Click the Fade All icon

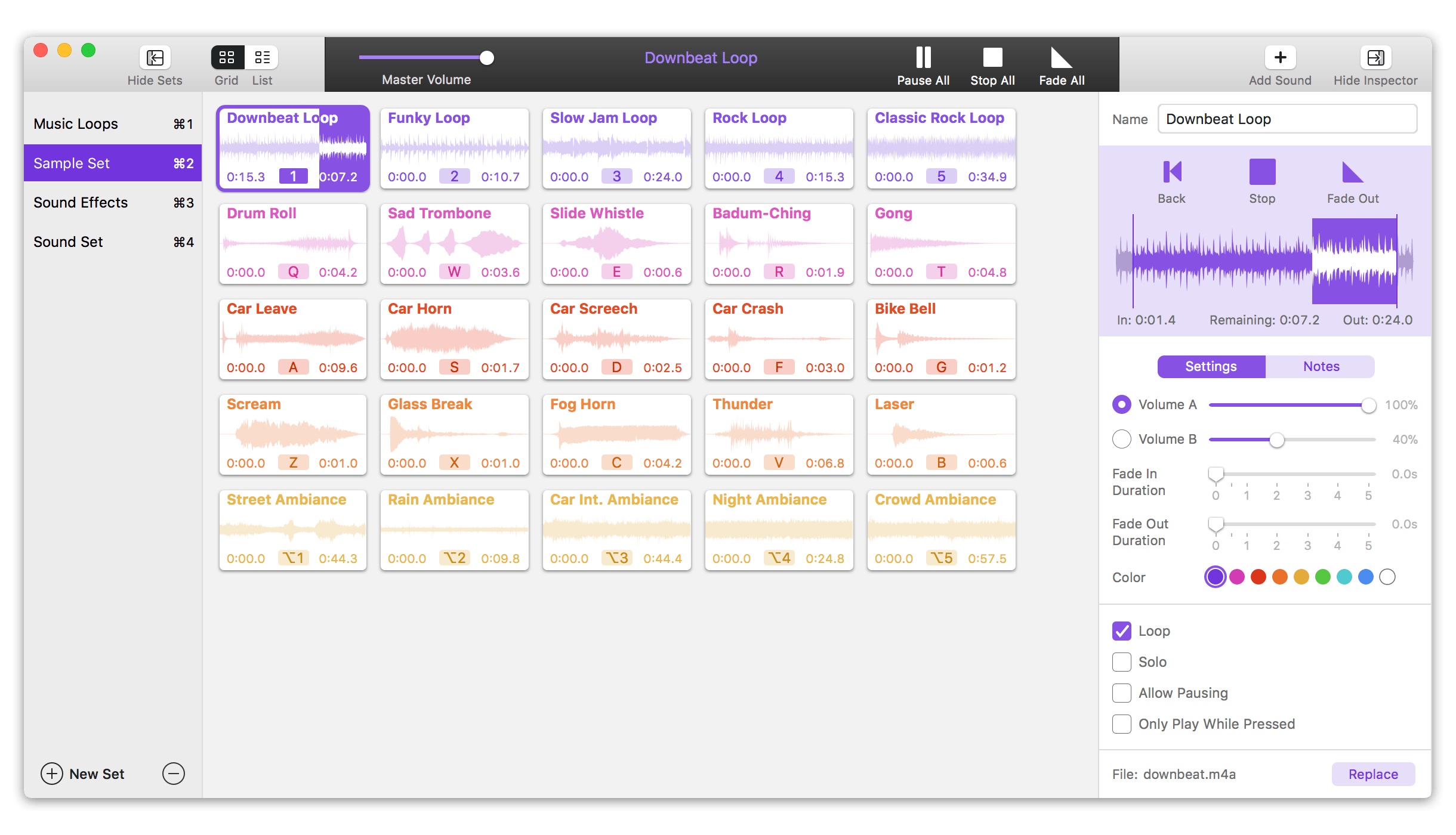point(1061,58)
